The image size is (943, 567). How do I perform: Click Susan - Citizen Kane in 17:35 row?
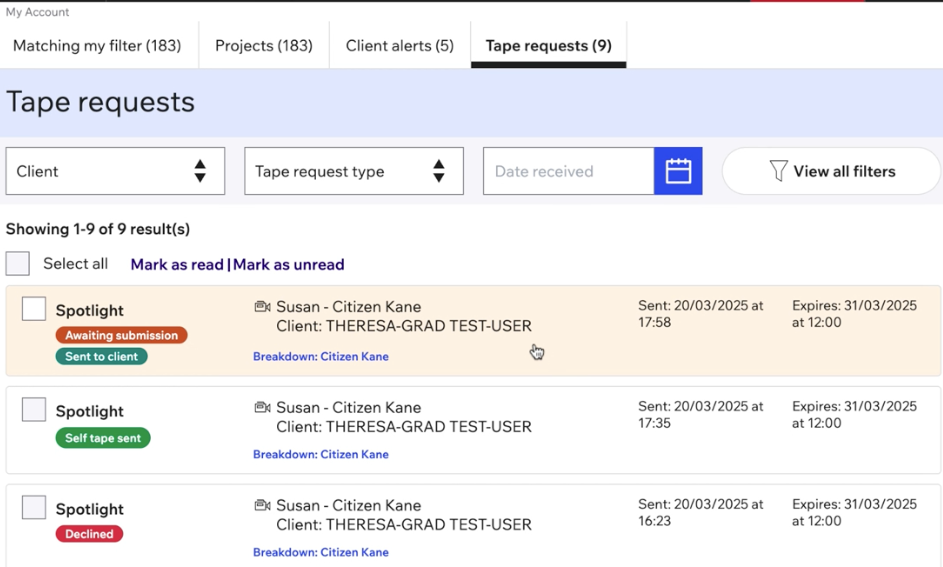[349, 408]
